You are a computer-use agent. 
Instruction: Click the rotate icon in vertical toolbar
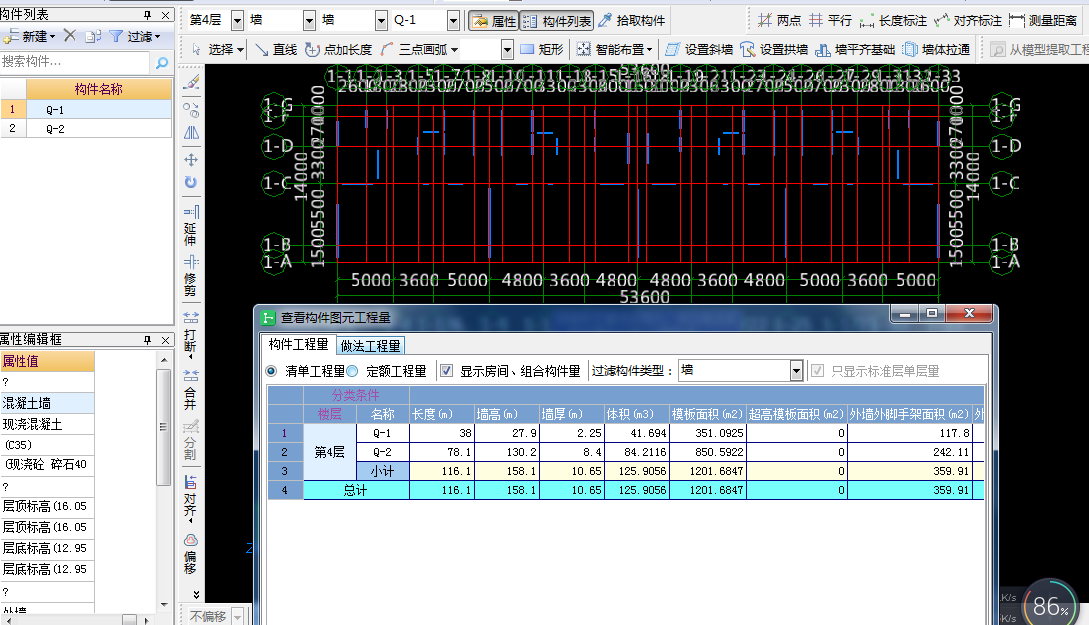click(192, 182)
